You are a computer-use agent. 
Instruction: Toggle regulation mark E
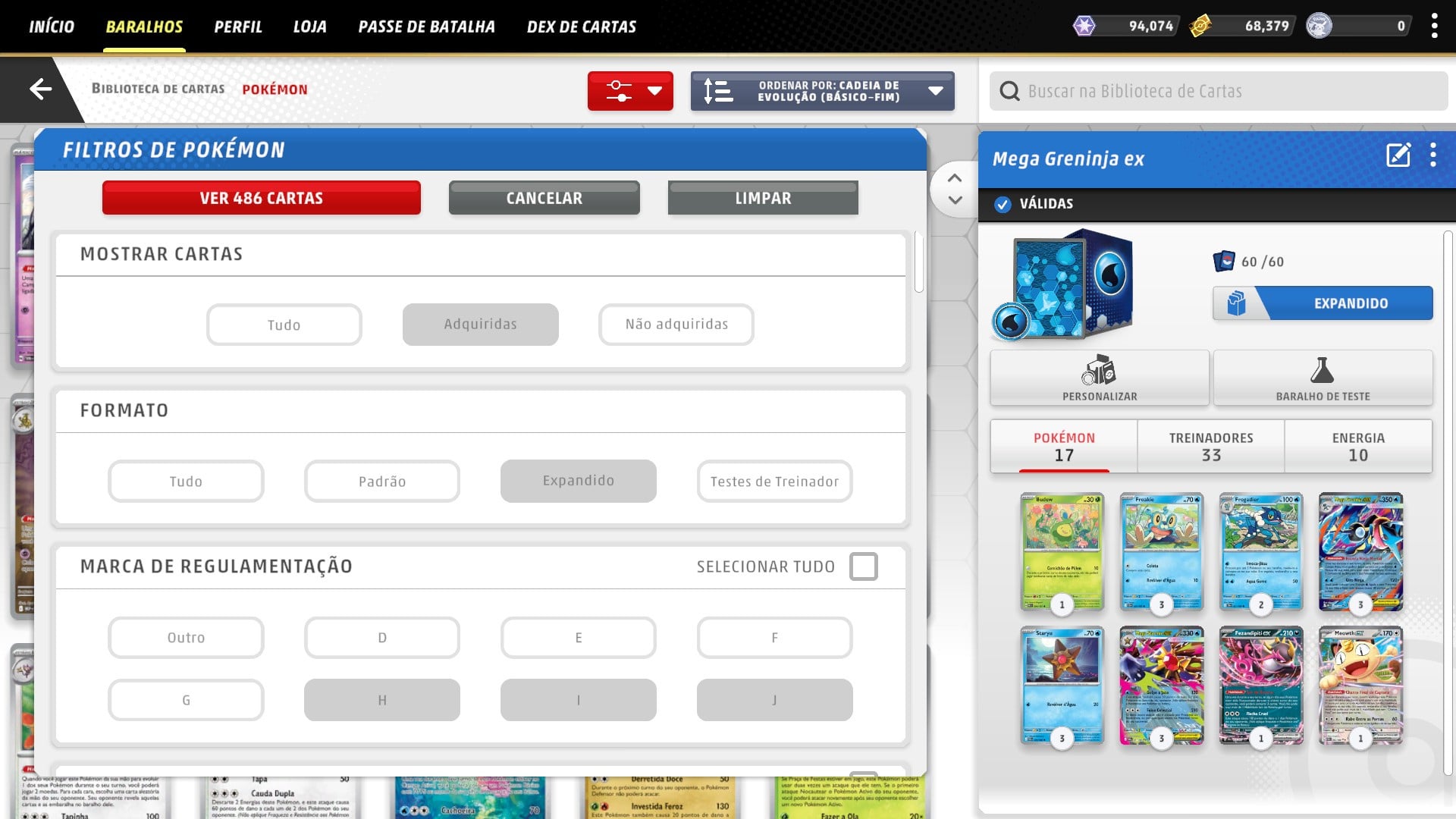pyautogui.click(x=579, y=638)
